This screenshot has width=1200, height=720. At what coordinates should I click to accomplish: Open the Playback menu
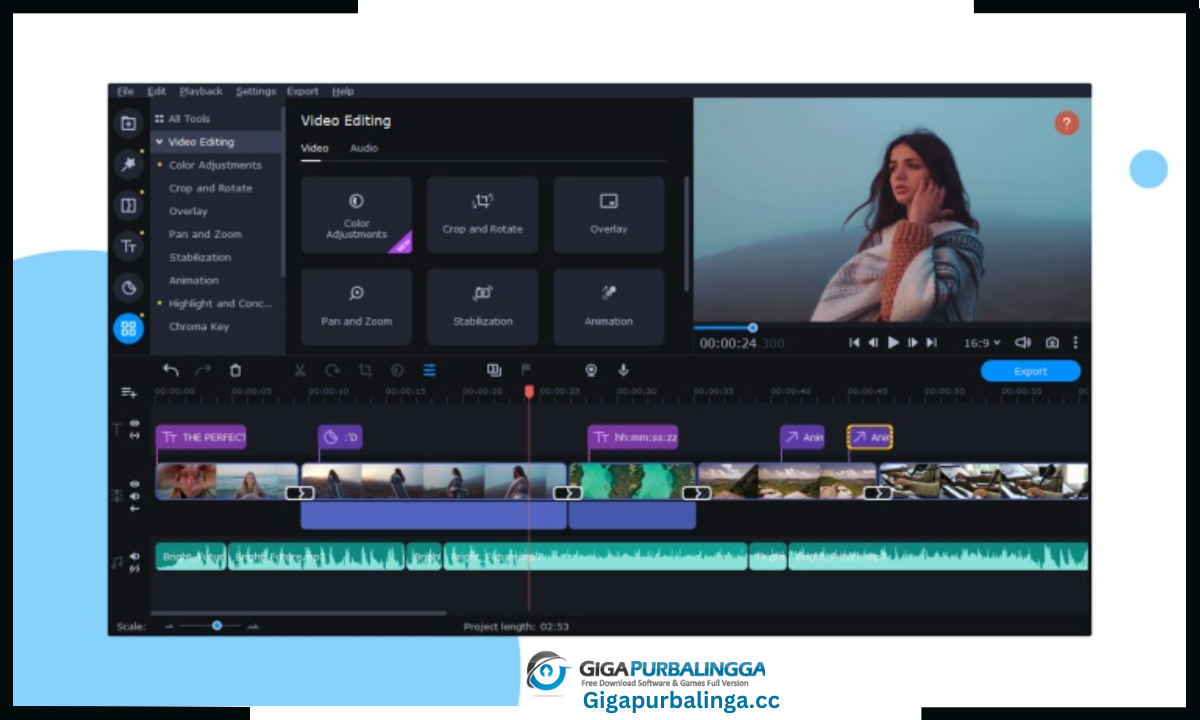point(201,91)
